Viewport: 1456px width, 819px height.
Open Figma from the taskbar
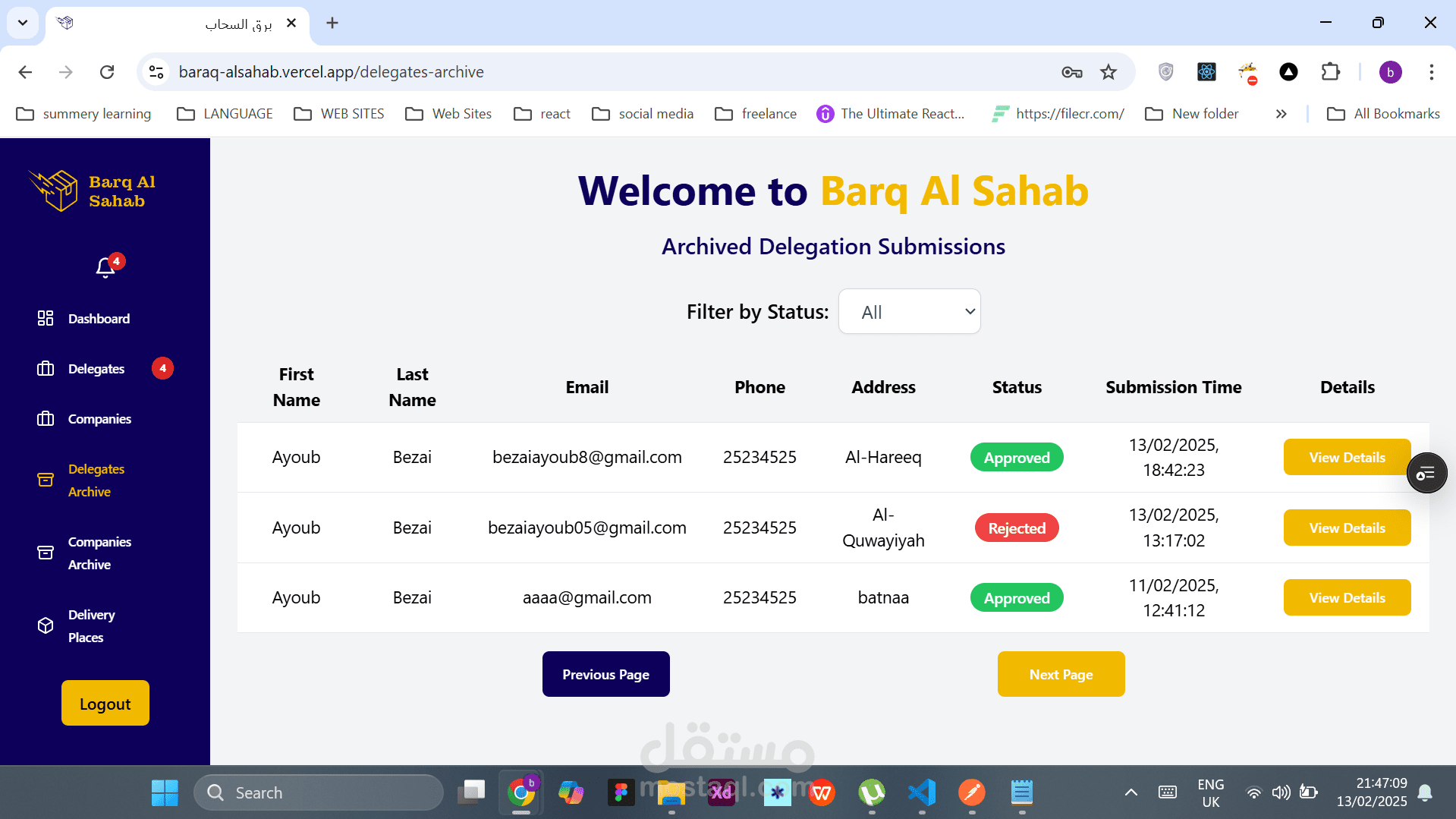[x=621, y=792]
